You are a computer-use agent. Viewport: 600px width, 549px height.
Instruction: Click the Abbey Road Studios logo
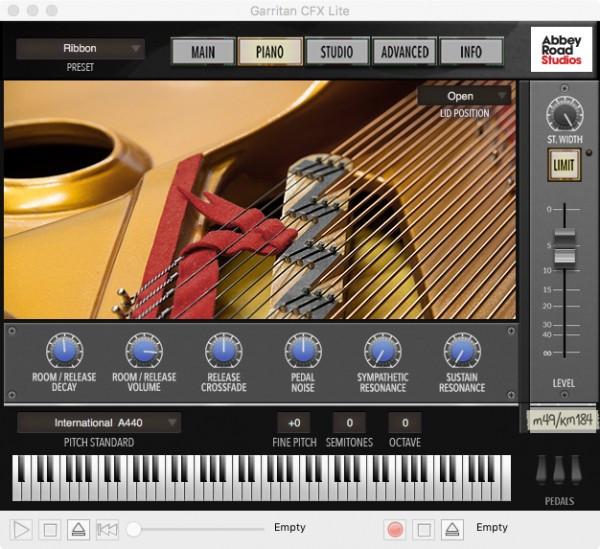point(561,50)
